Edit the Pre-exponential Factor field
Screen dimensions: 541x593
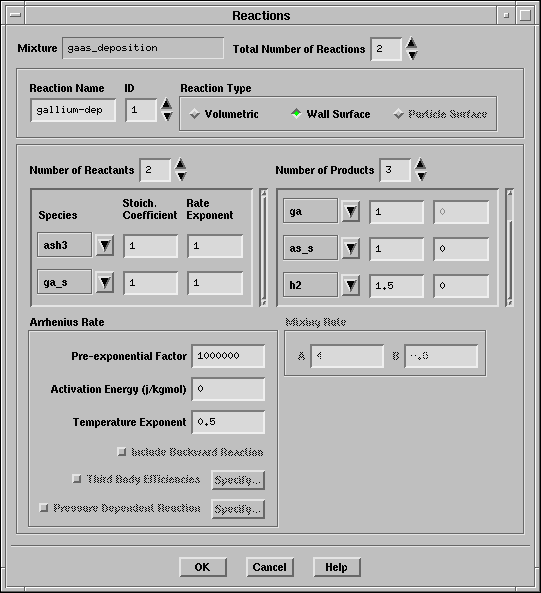click(x=228, y=356)
